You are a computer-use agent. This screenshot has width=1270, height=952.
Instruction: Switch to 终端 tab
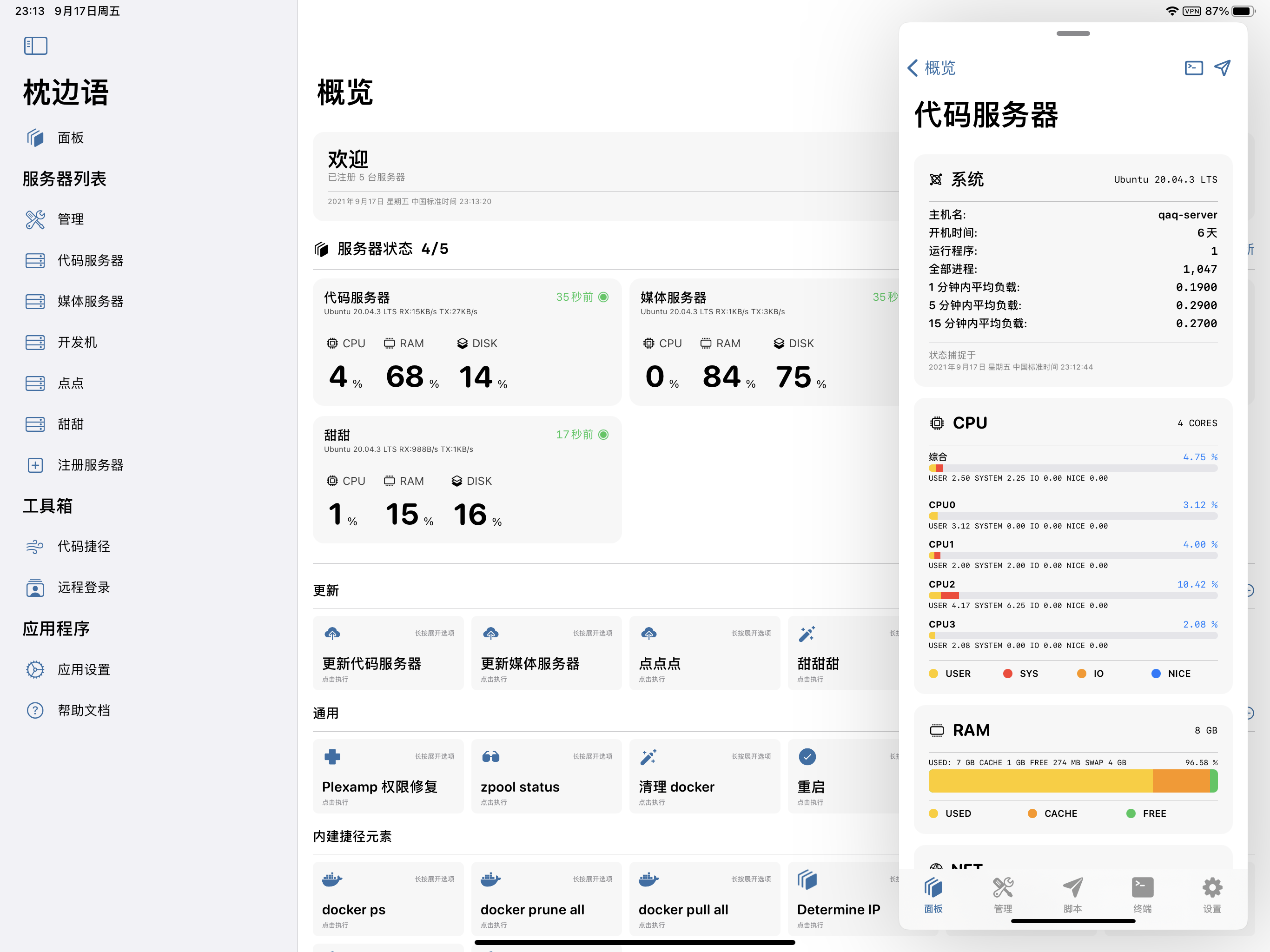pos(1142,894)
